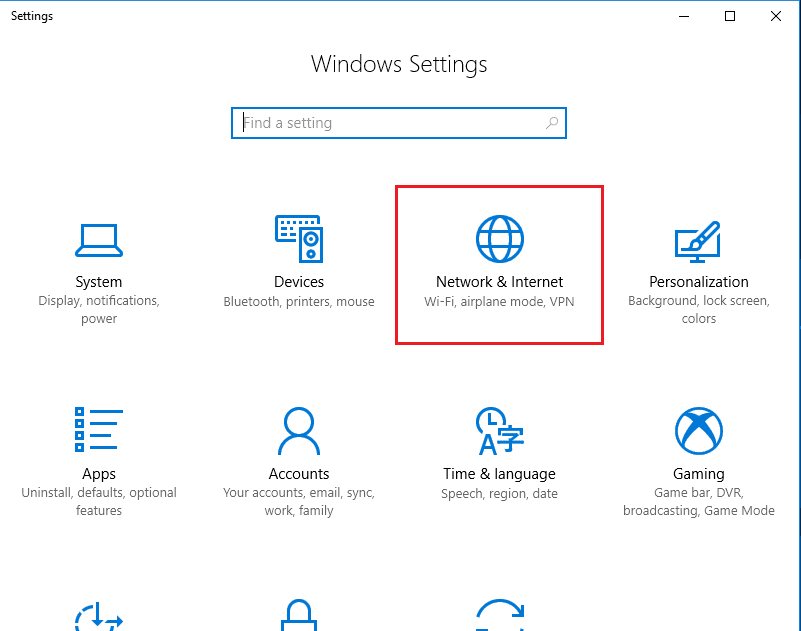Click the 'Speech, region, date' description

(499, 493)
